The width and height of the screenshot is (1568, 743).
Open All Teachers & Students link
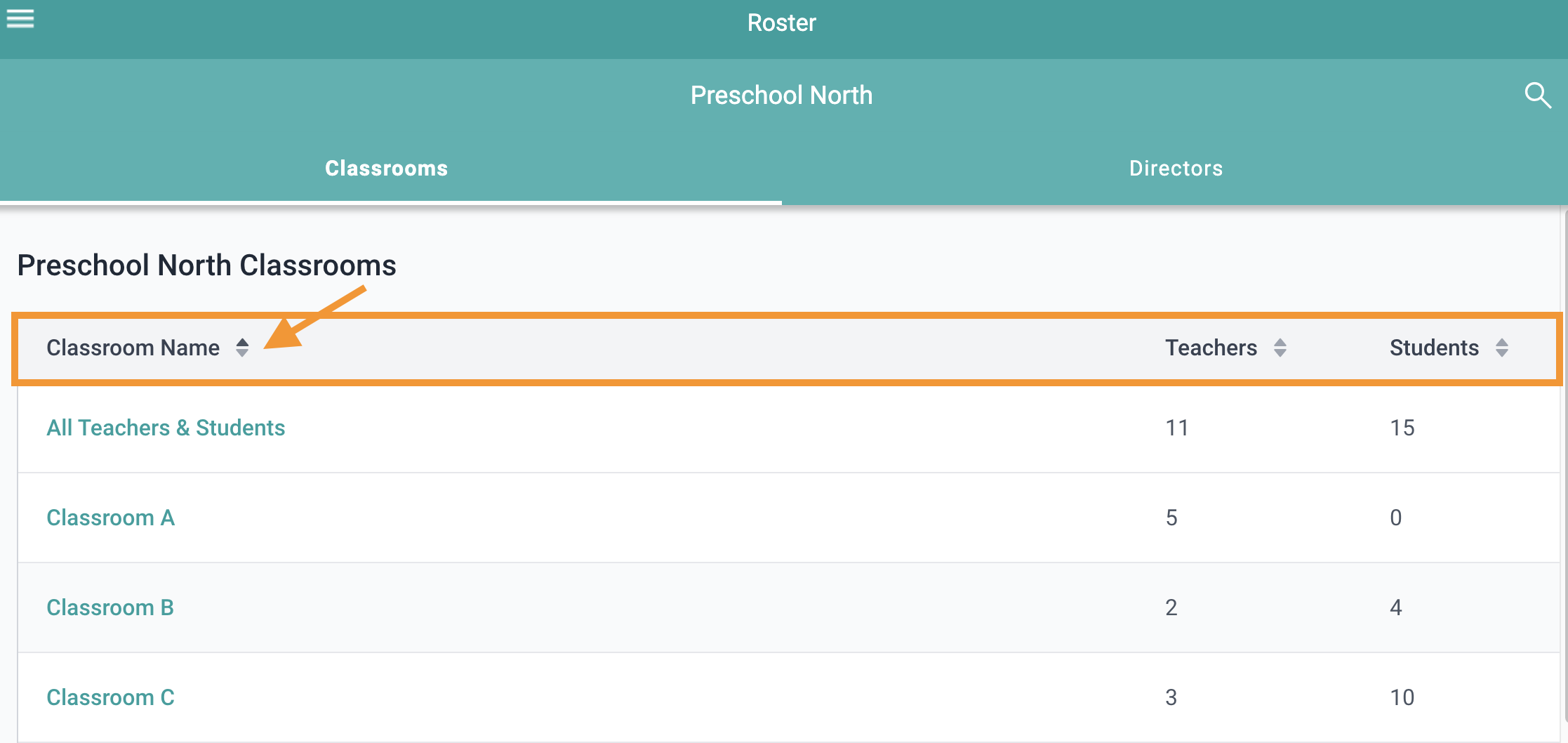point(166,428)
